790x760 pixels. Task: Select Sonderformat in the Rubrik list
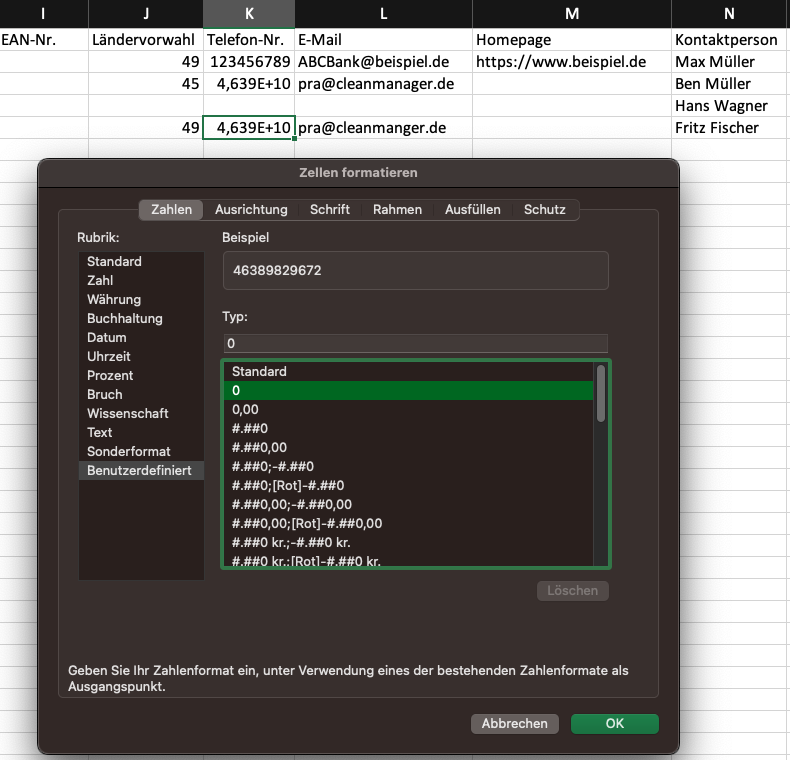129,451
